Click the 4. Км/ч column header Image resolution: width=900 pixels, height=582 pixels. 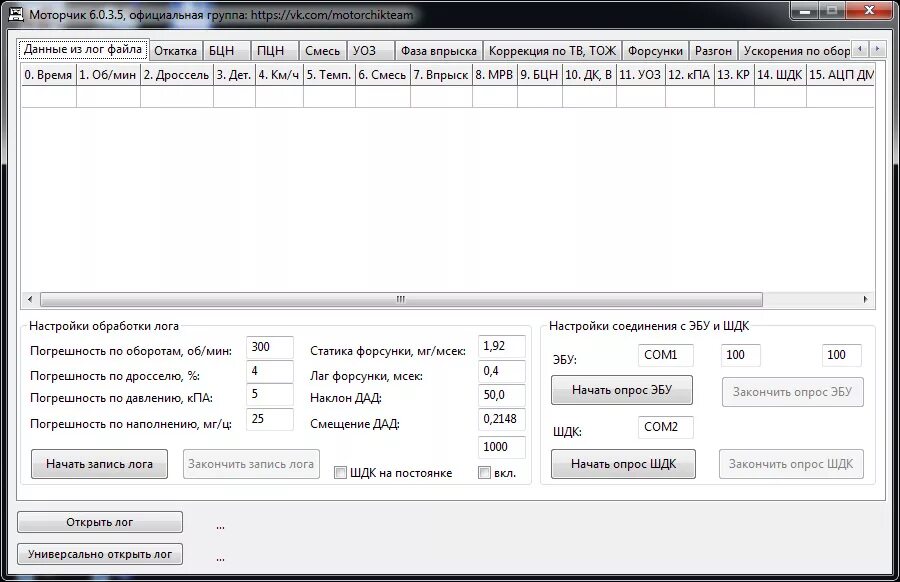[280, 75]
